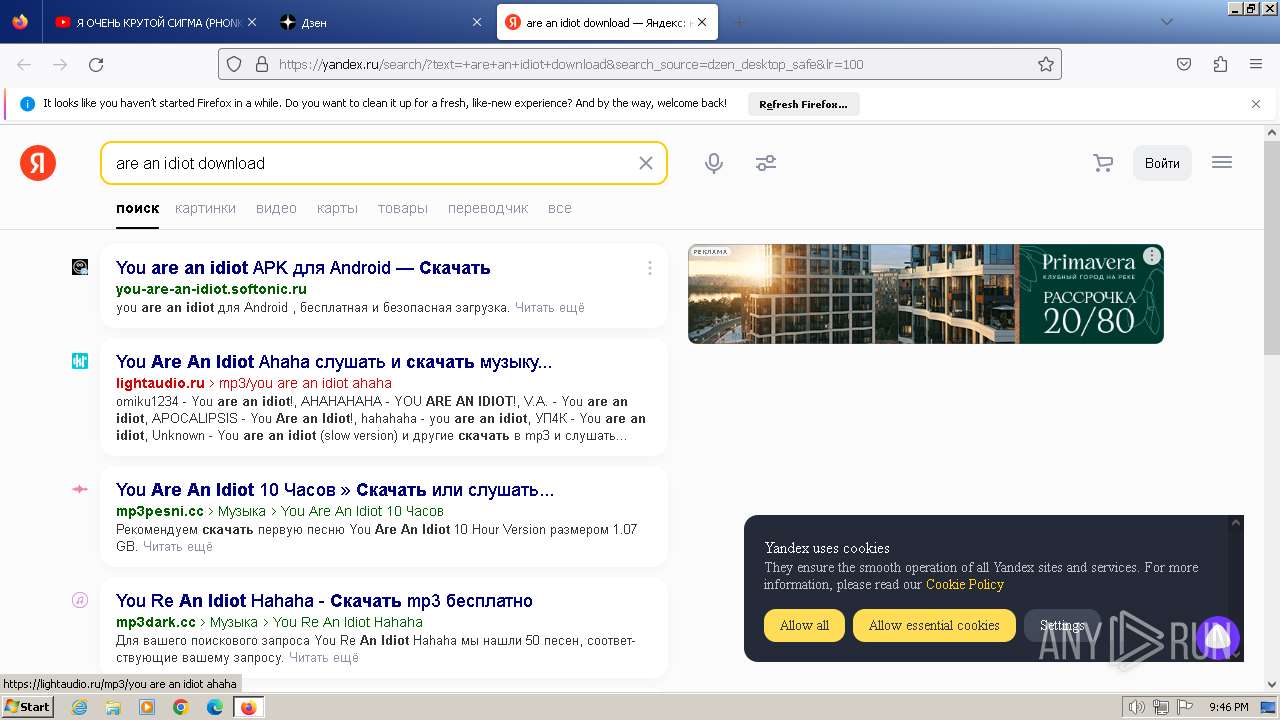The image size is (1280, 720).
Task: Close the Дзен tab
Action: tap(479, 22)
